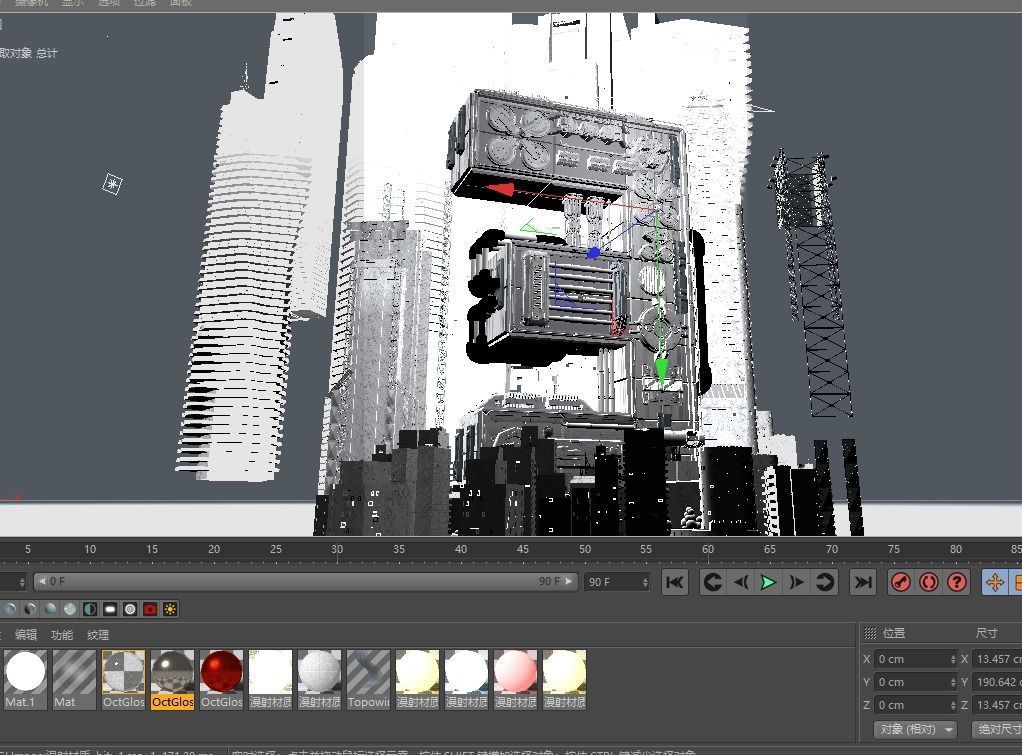Viewport: 1022px width, 755px height.
Task: Select the light object icon in viewport
Action: coord(112,184)
